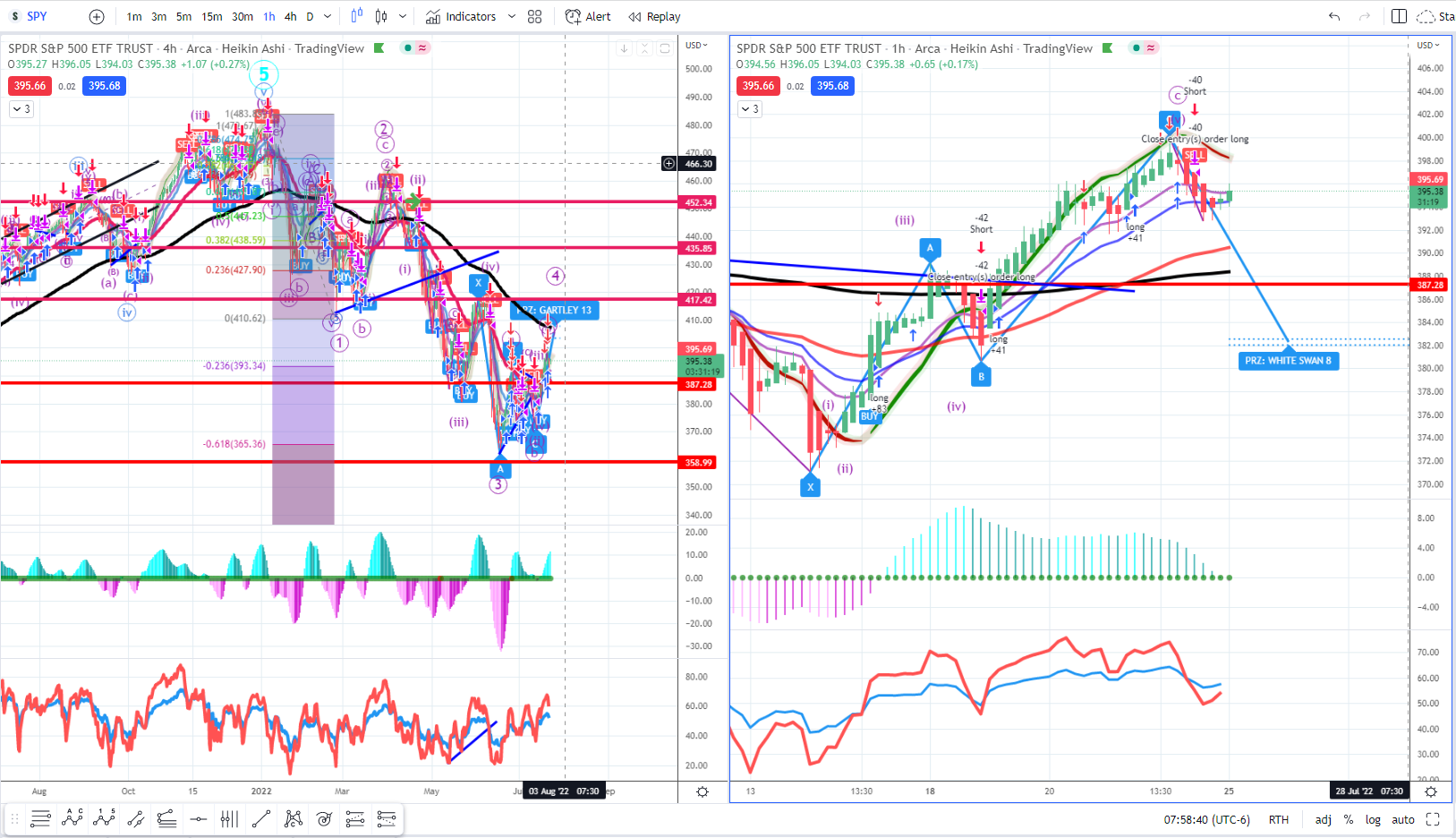Grab the drawing toolbar drag handle

(14, 818)
